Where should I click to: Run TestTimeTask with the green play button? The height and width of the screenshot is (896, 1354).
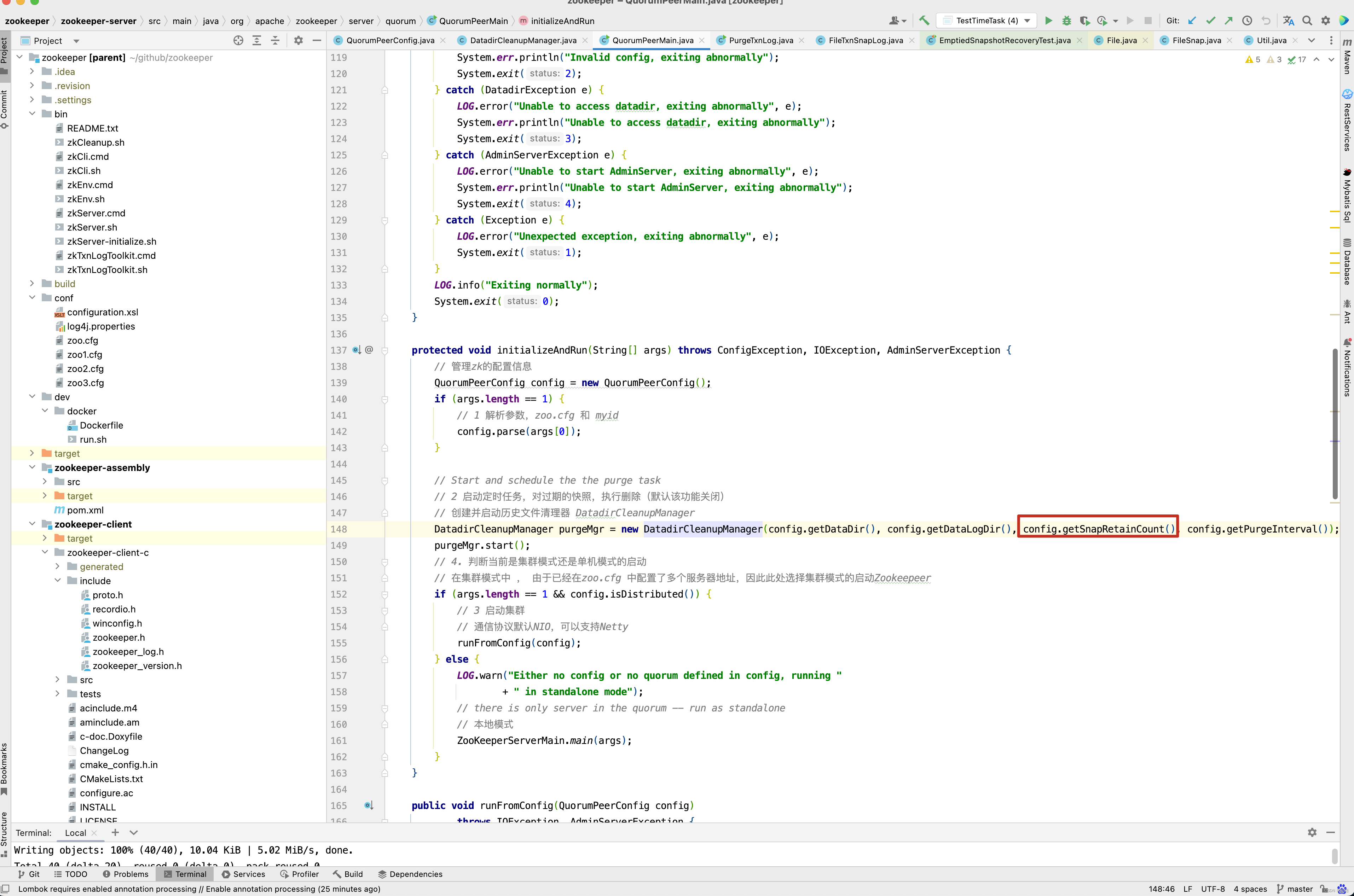pos(1048,21)
